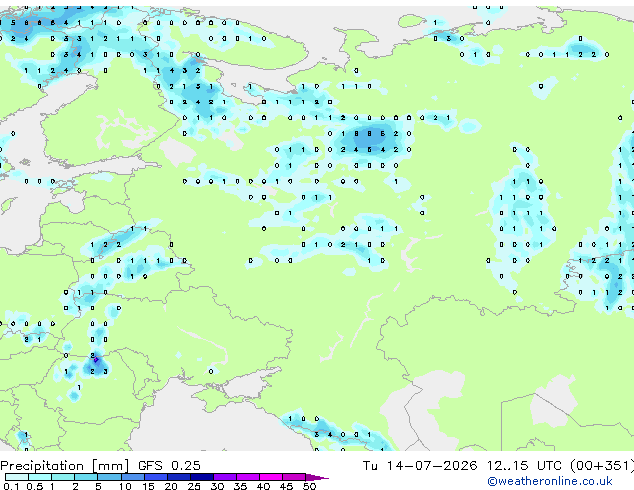Click the "12..15 UTC" time text
Viewport: 634px width, 490px height.
point(524,466)
